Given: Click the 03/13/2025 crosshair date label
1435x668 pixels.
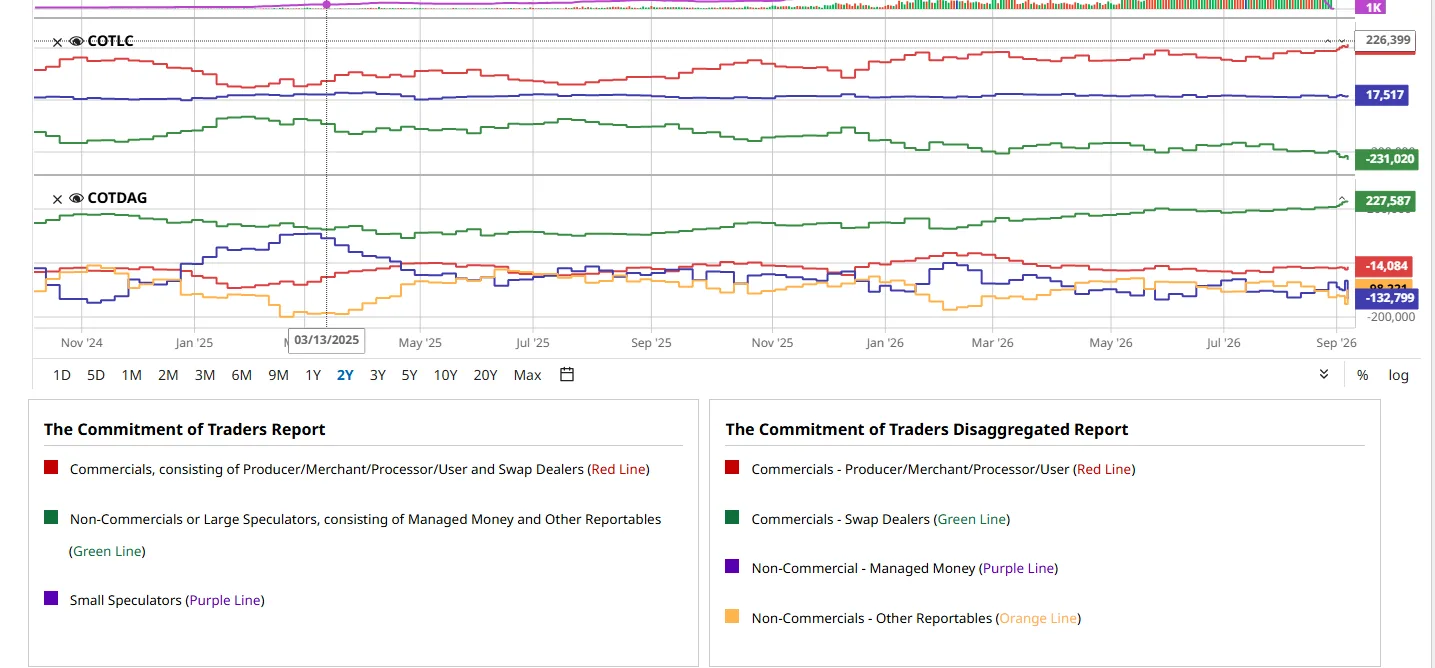Looking at the screenshot, I should click(327, 340).
